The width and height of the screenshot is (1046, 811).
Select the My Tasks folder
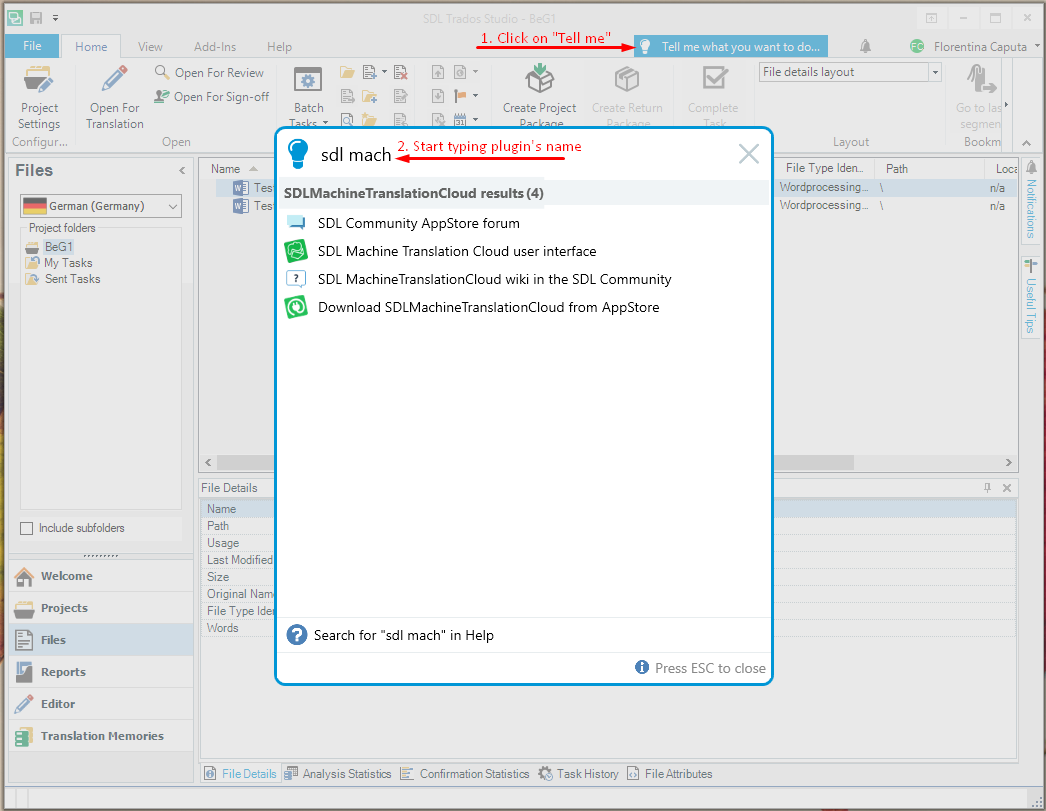coord(68,263)
